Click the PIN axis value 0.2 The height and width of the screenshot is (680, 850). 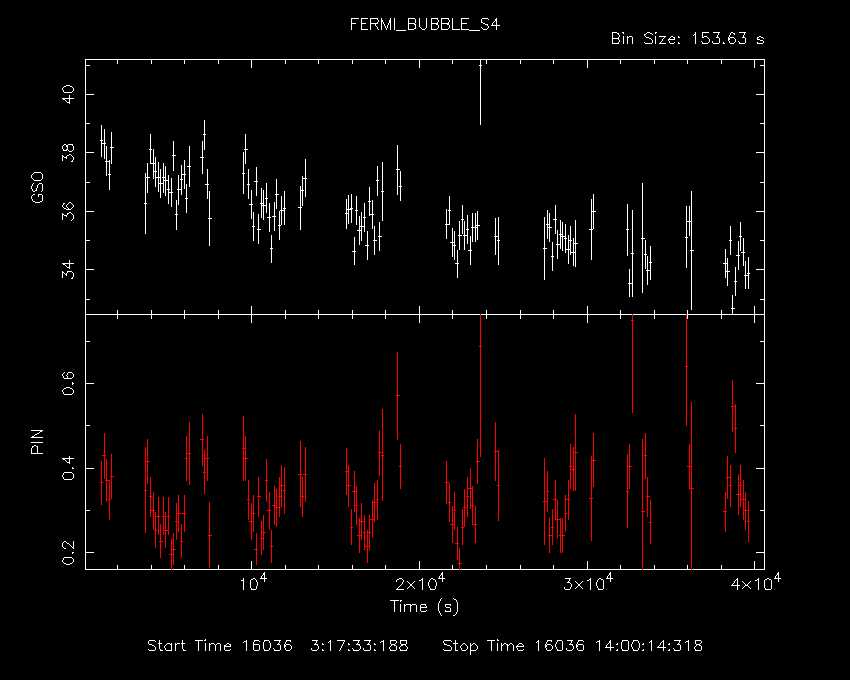(x=69, y=553)
